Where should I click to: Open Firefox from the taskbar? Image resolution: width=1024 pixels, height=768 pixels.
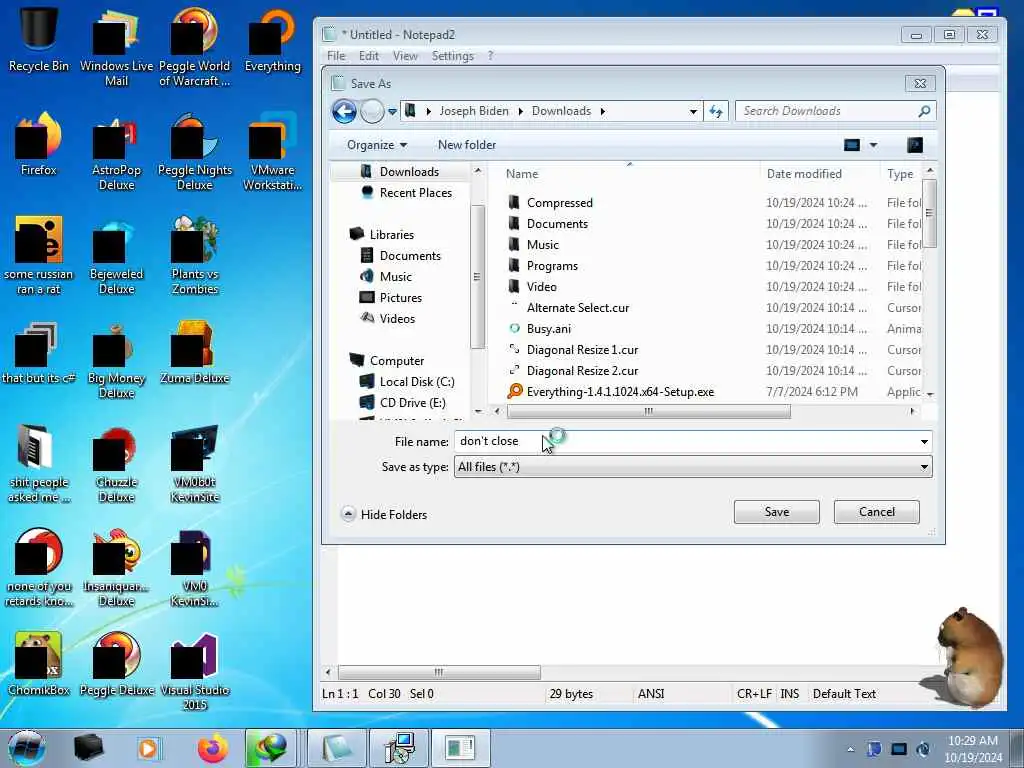tap(213, 748)
